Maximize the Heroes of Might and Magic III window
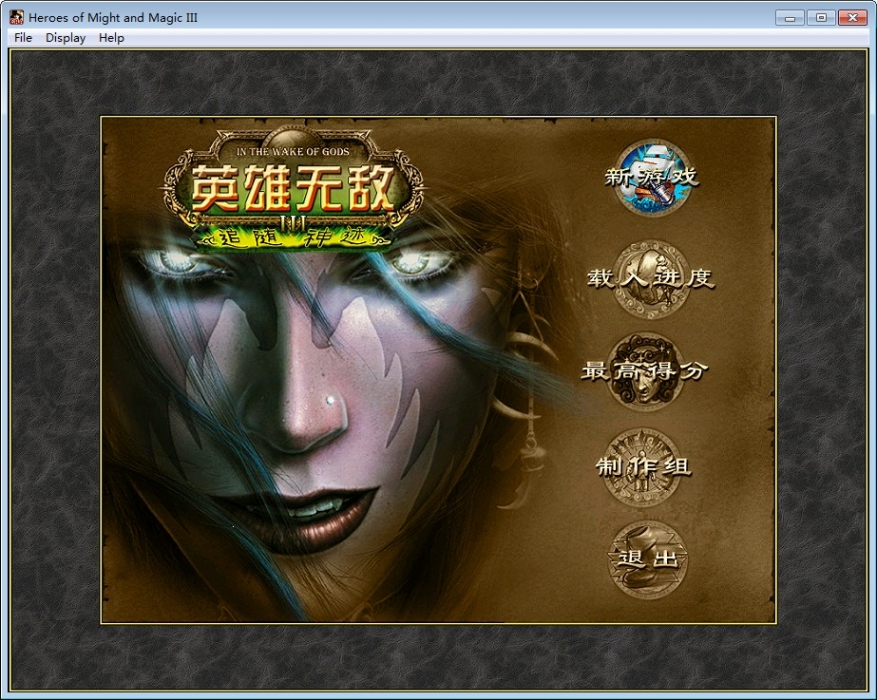 click(x=821, y=18)
